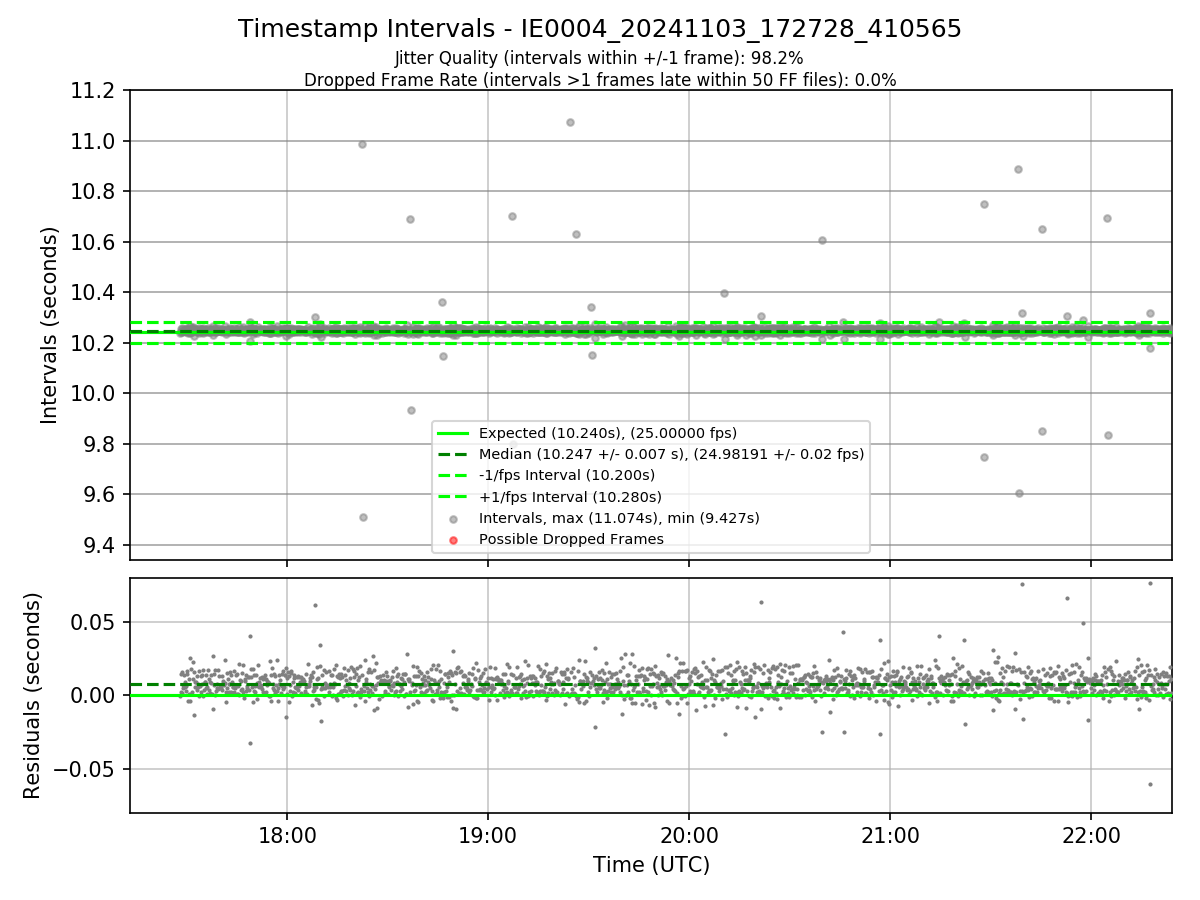Screen dimensions: 1200x900
Task: Click the 22:00 x-axis tick label
Action: pos(1090,834)
